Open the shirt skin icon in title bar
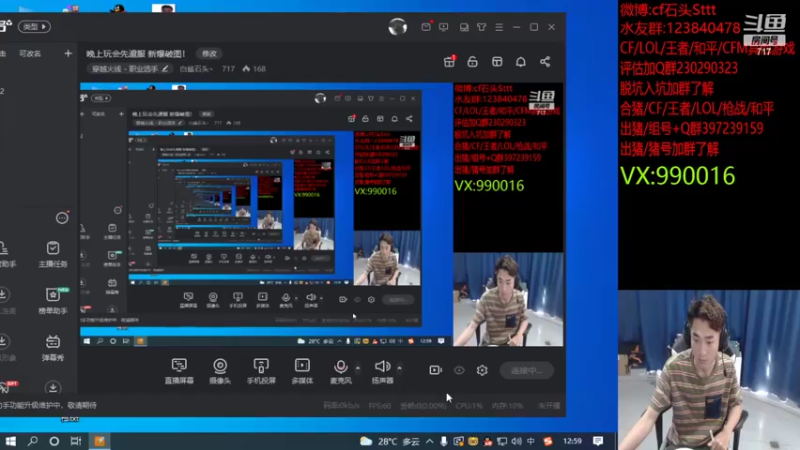 coord(481,27)
